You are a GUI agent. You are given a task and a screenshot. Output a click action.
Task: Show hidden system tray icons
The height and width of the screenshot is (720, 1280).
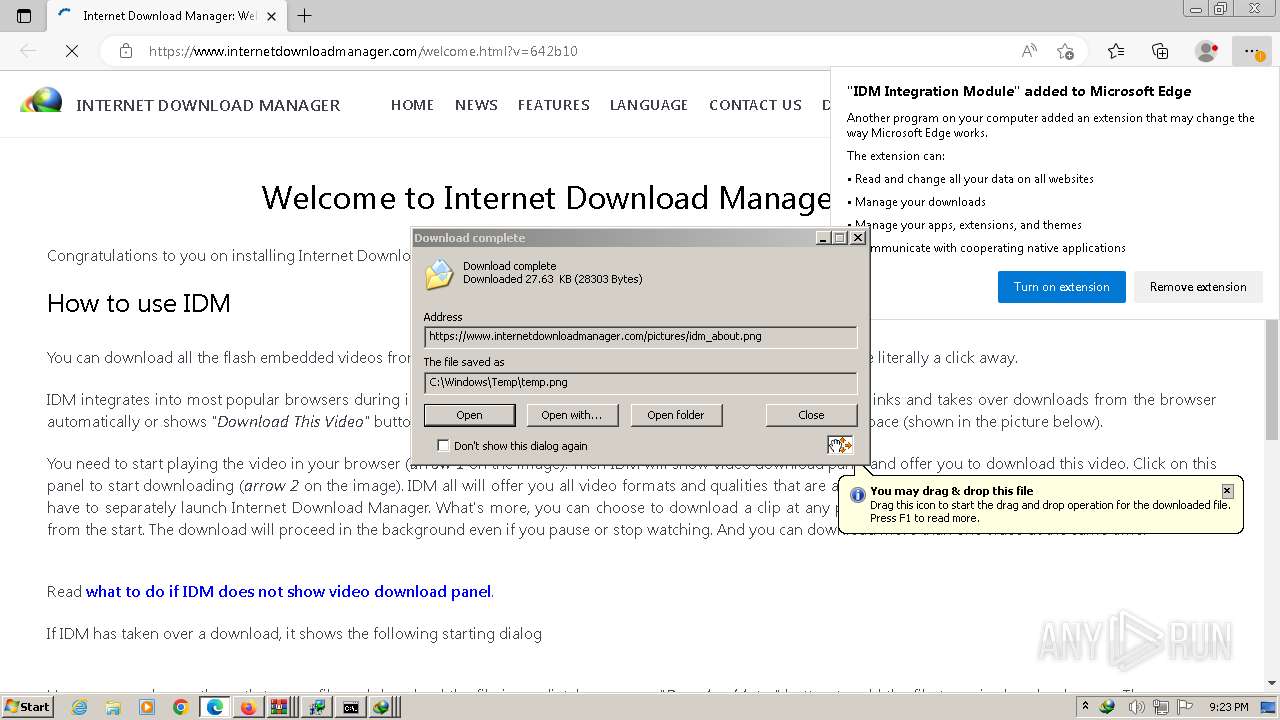1085,707
